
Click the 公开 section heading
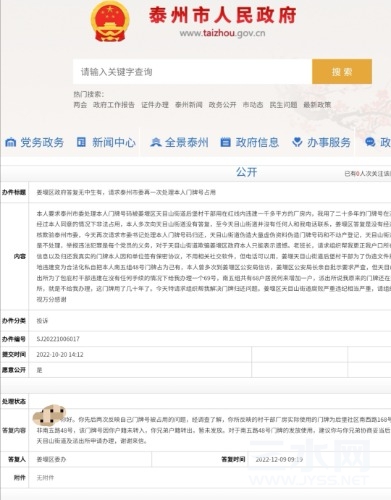click(x=246, y=172)
